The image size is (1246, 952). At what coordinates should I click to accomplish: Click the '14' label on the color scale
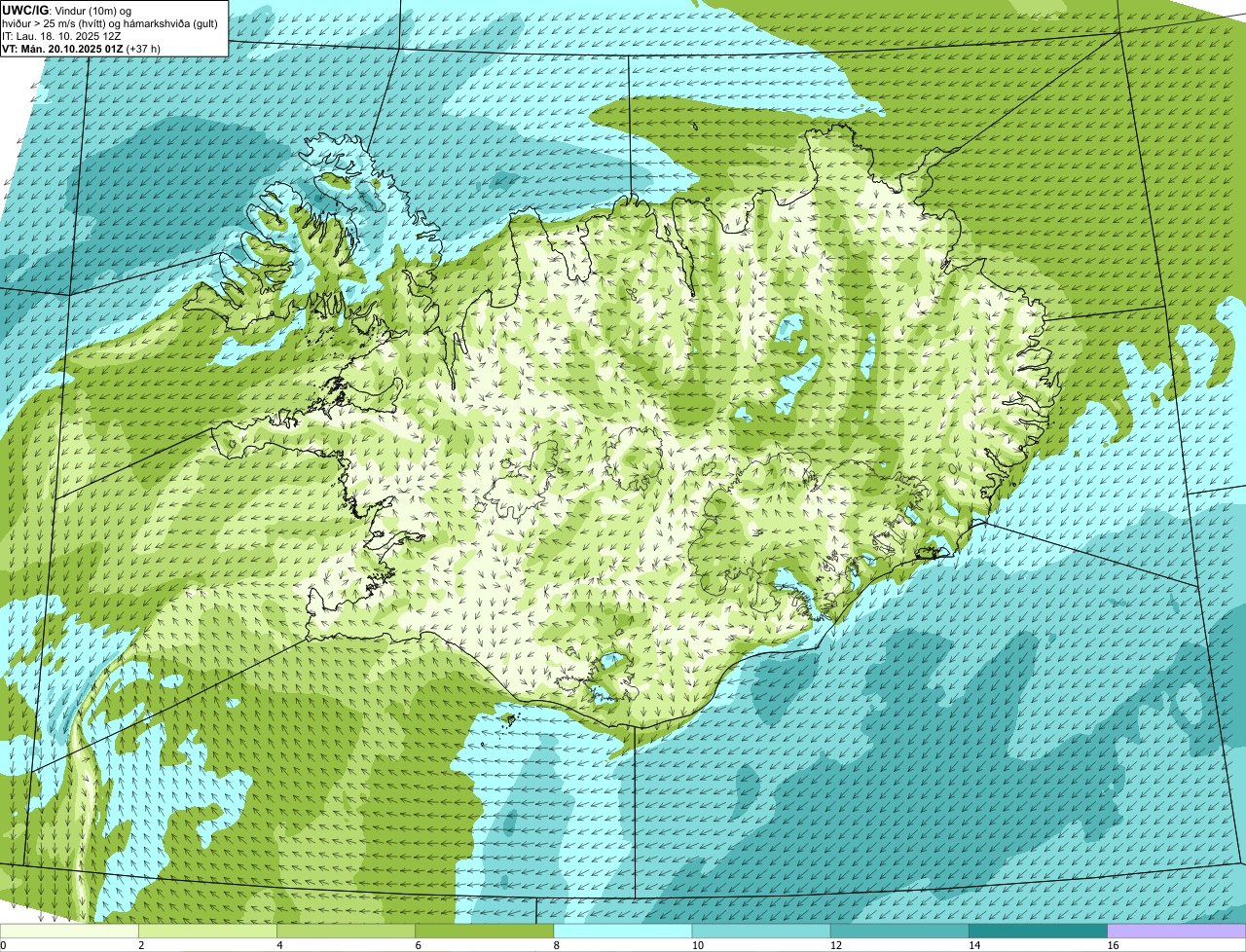click(974, 945)
